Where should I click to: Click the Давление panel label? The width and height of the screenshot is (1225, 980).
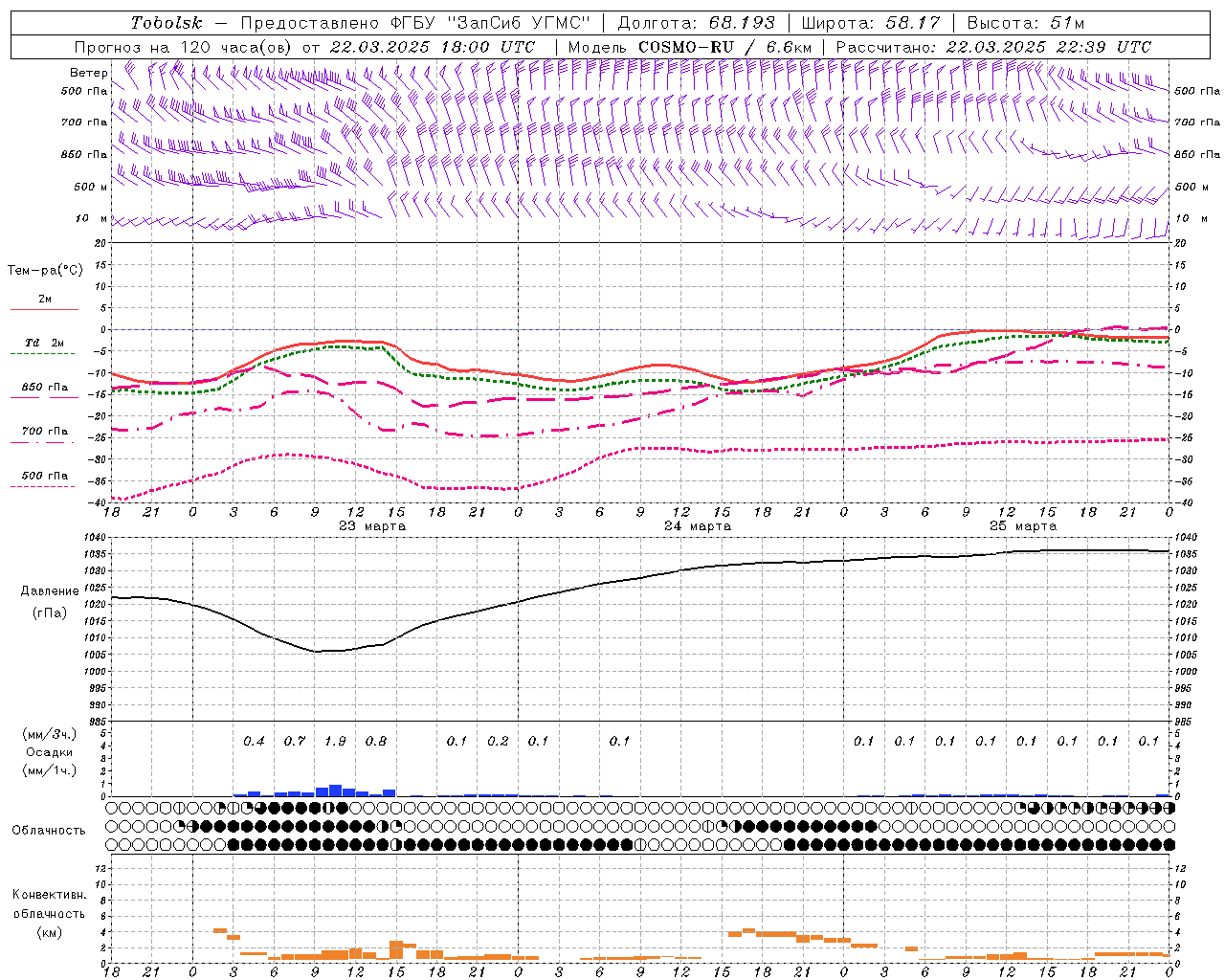tap(50, 591)
